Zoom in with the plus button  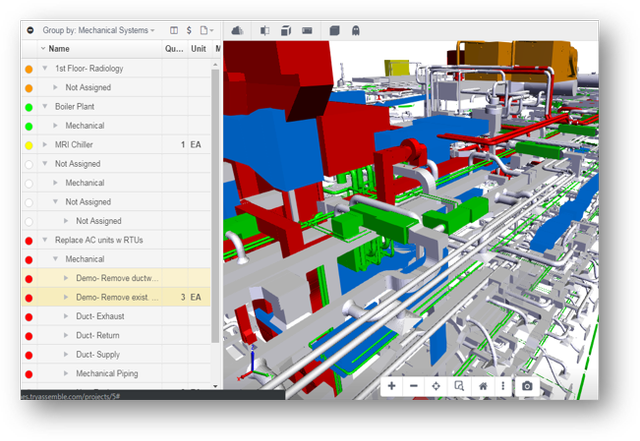pyautogui.click(x=392, y=386)
